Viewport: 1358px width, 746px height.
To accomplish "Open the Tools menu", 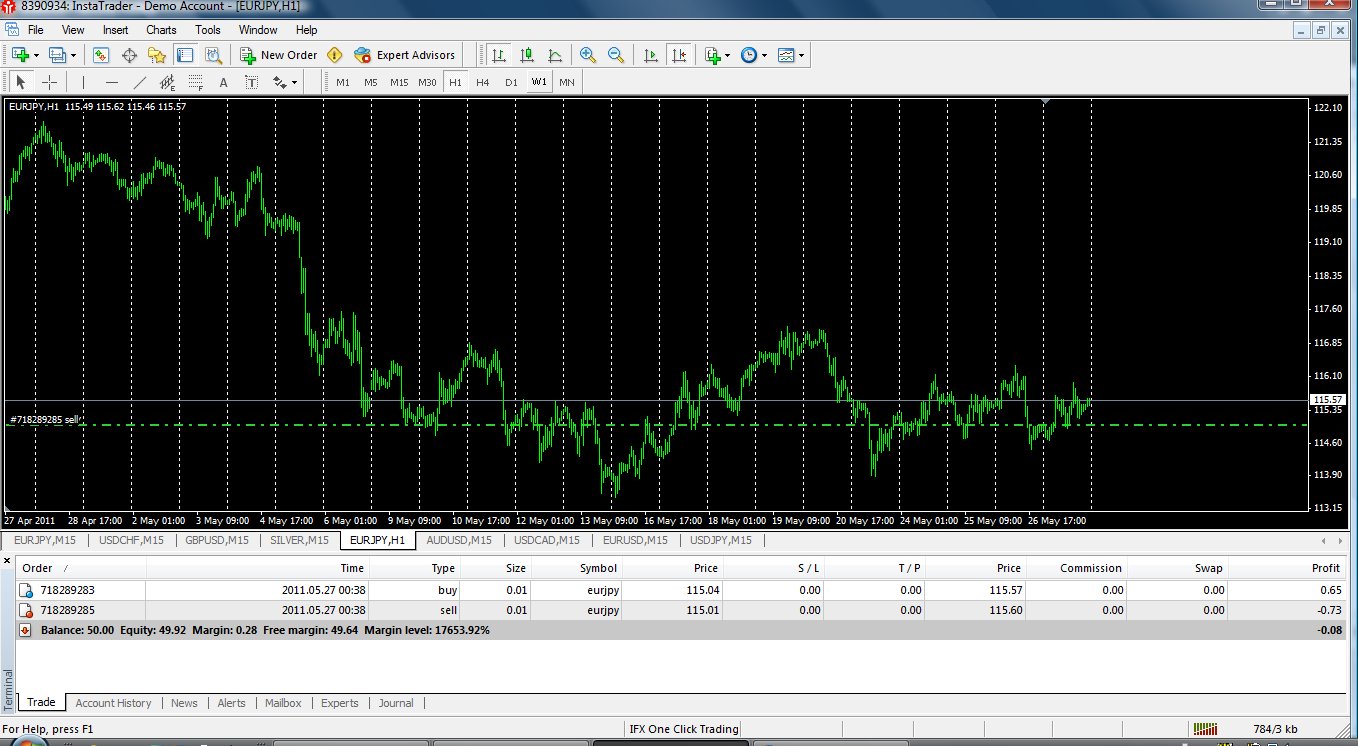I will point(208,30).
